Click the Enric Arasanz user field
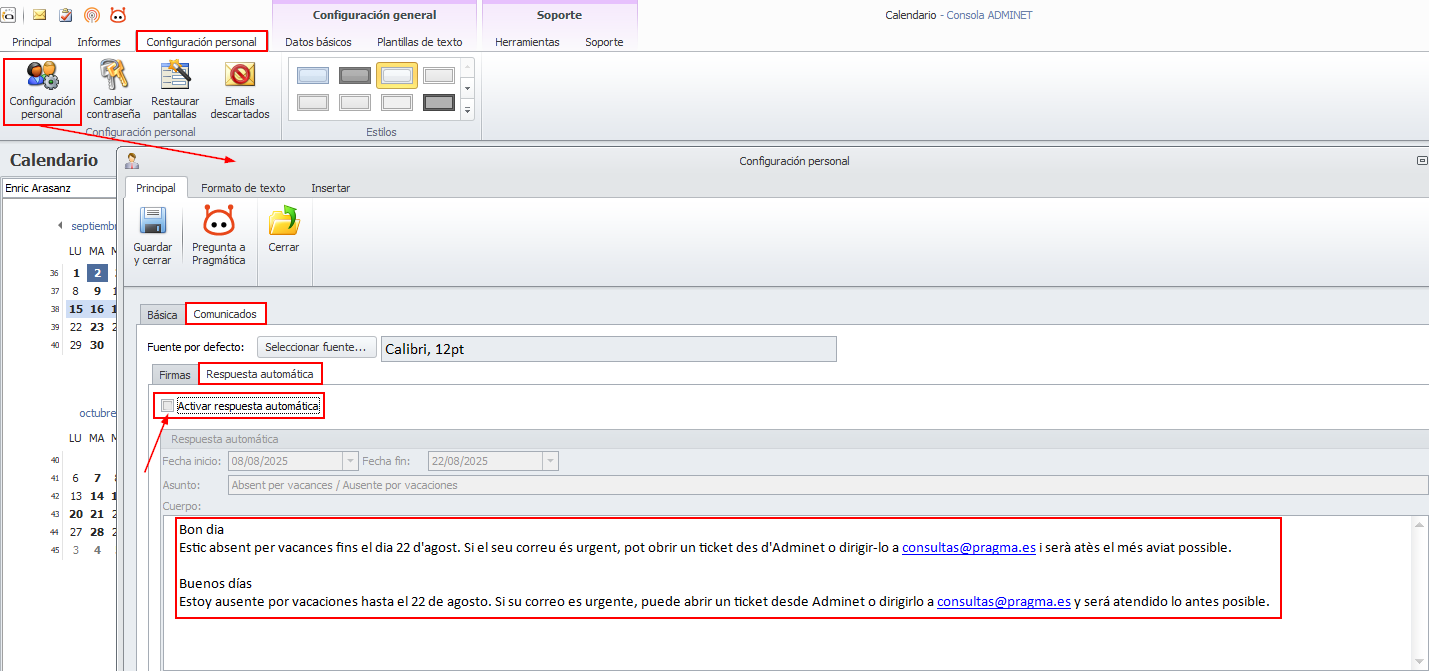 coord(60,188)
